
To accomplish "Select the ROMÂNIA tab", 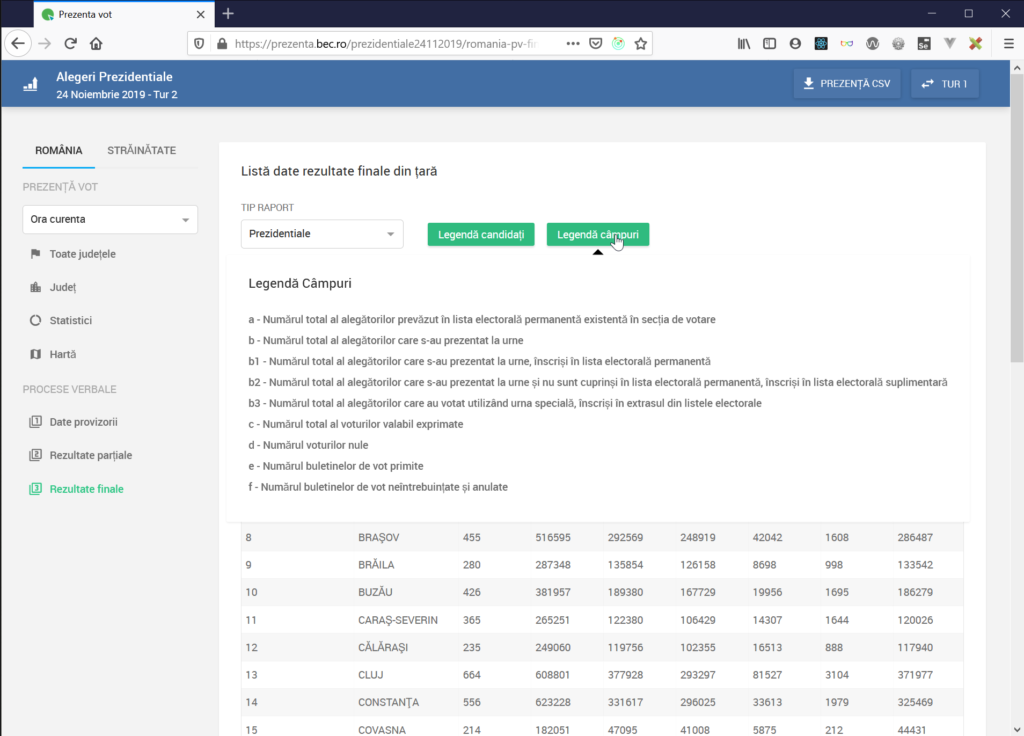I will pyautogui.click(x=59, y=150).
